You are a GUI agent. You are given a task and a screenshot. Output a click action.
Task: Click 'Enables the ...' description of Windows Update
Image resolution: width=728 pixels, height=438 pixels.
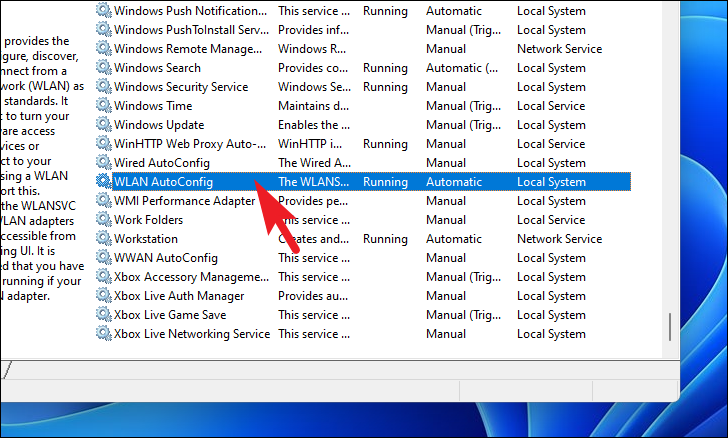pyautogui.click(x=314, y=125)
